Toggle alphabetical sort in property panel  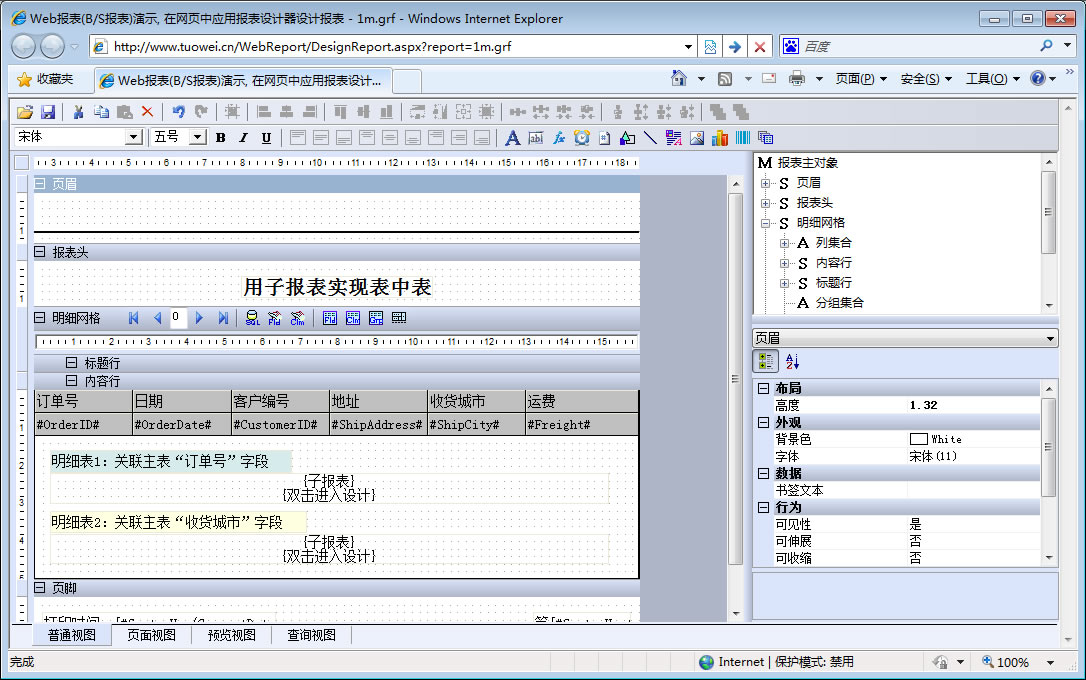tap(792, 362)
